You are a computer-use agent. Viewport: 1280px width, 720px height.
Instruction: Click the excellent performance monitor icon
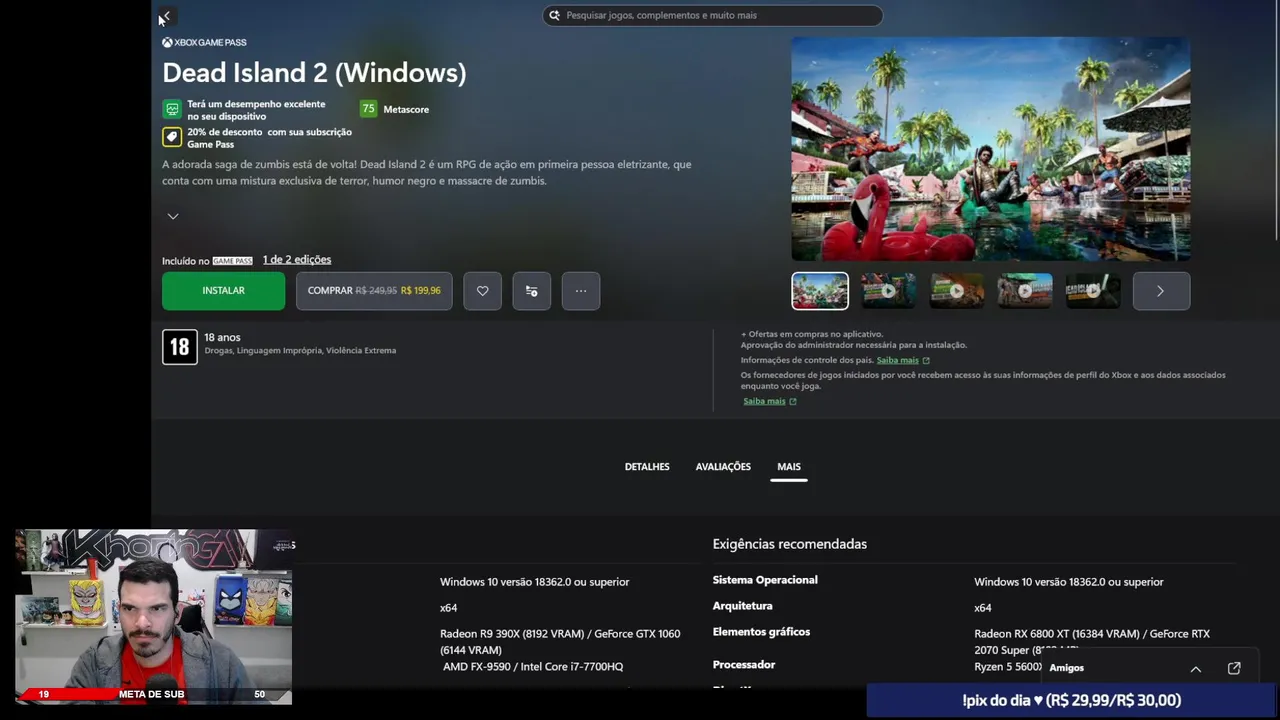click(x=172, y=109)
